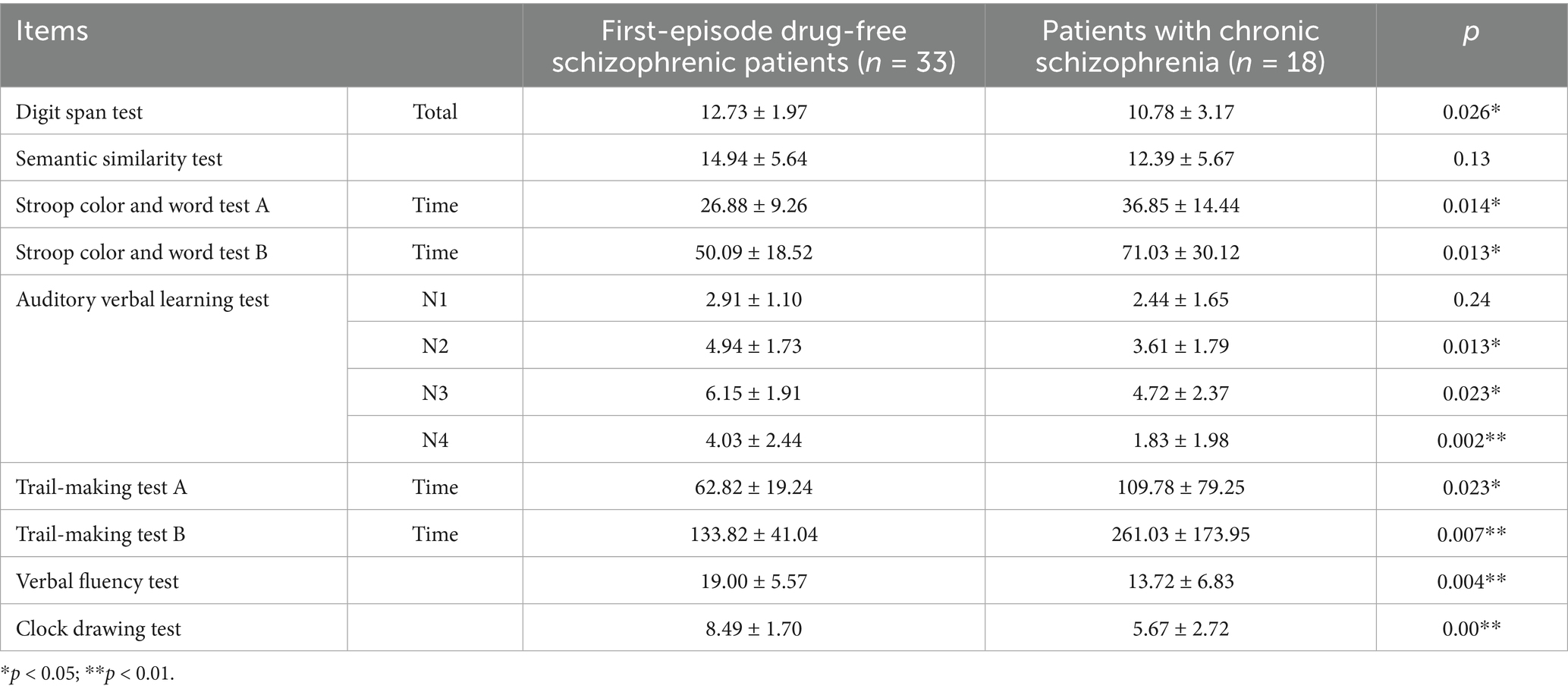Image resolution: width=1568 pixels, height=692 pixels.
Task: Click the p column header
Action: click(1471, 32)
